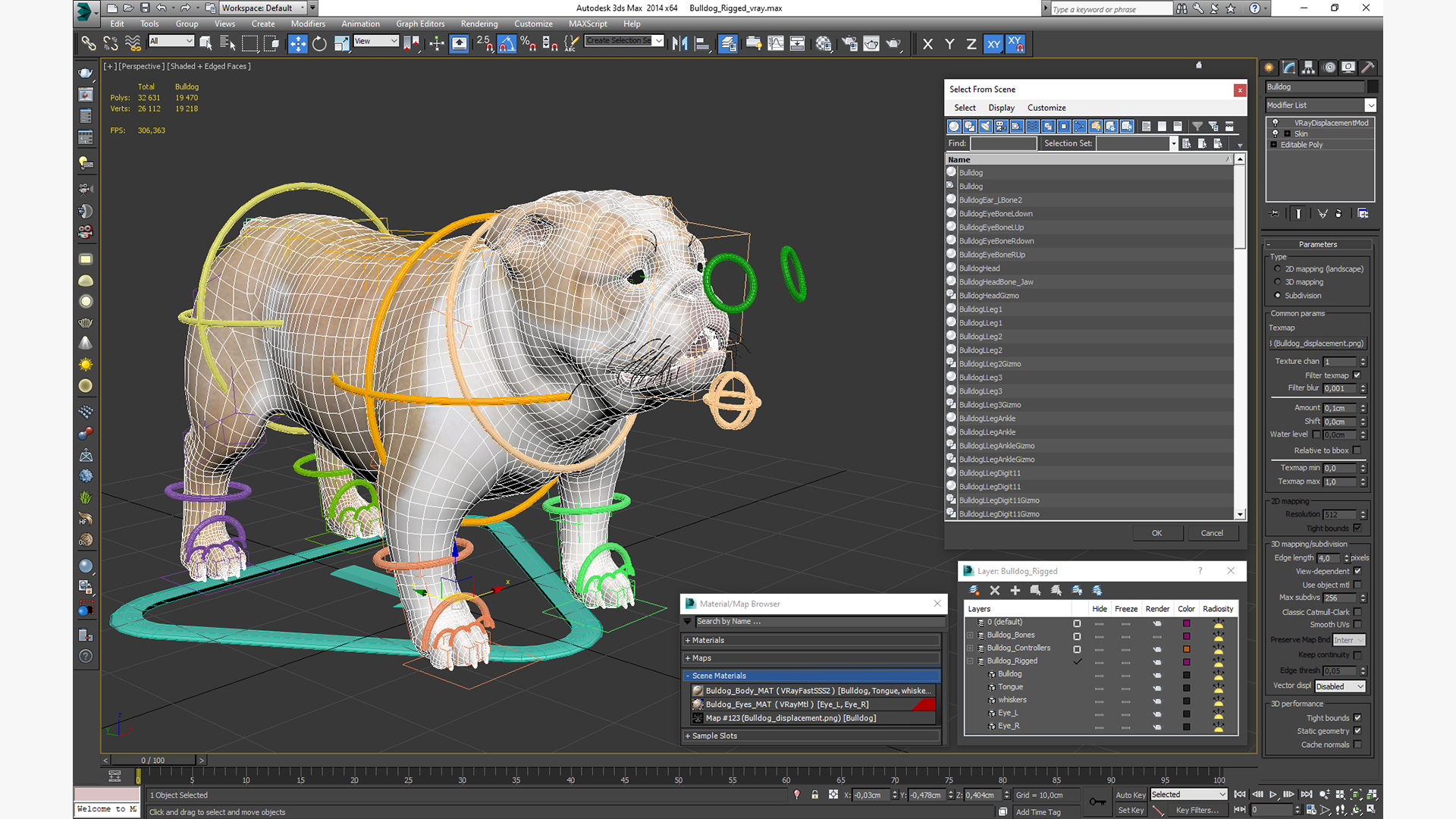Open the Mirror tool
This screenshot has height=819, width=1456.
click(679, 44)
